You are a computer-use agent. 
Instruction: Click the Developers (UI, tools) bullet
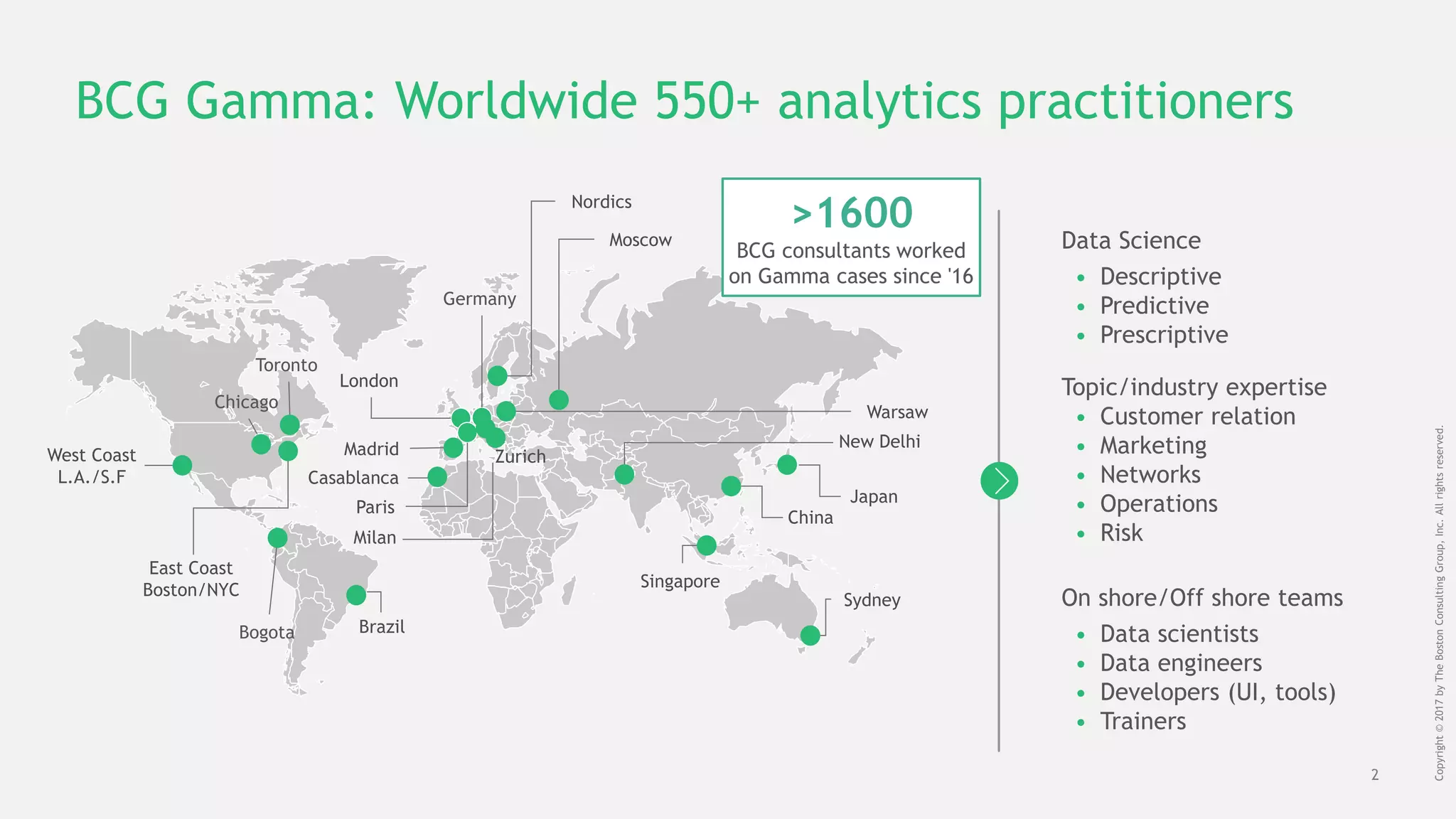click(x=1217, y=692)
